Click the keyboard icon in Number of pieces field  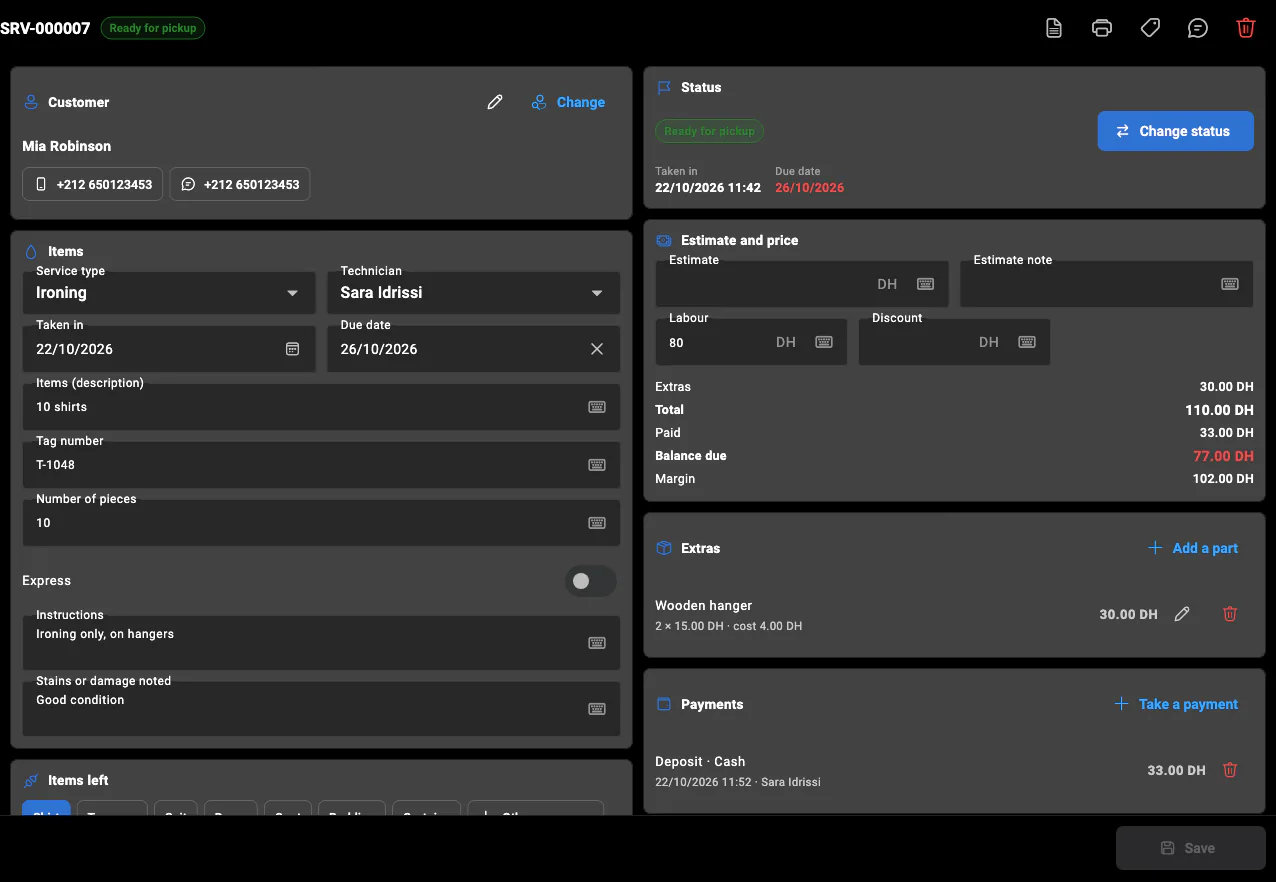(597, 523)
